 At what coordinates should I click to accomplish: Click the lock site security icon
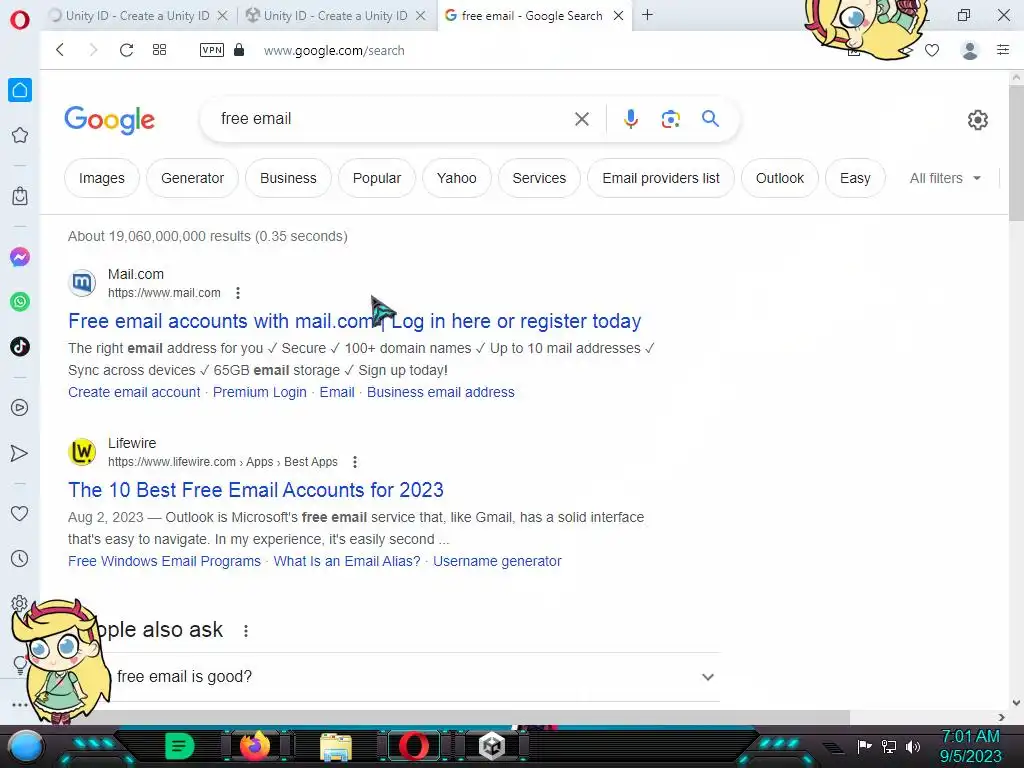pos(239,50)
